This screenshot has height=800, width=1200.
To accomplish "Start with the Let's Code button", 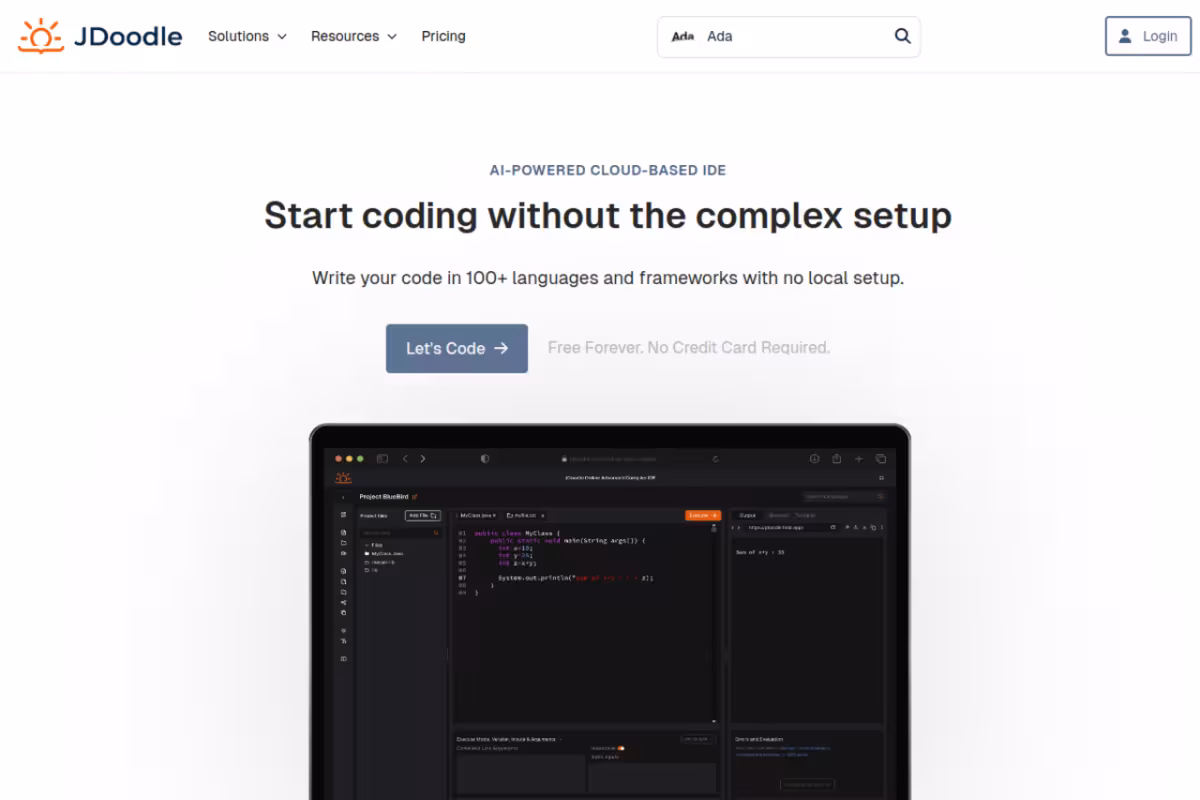I will [x=457, y=348].
